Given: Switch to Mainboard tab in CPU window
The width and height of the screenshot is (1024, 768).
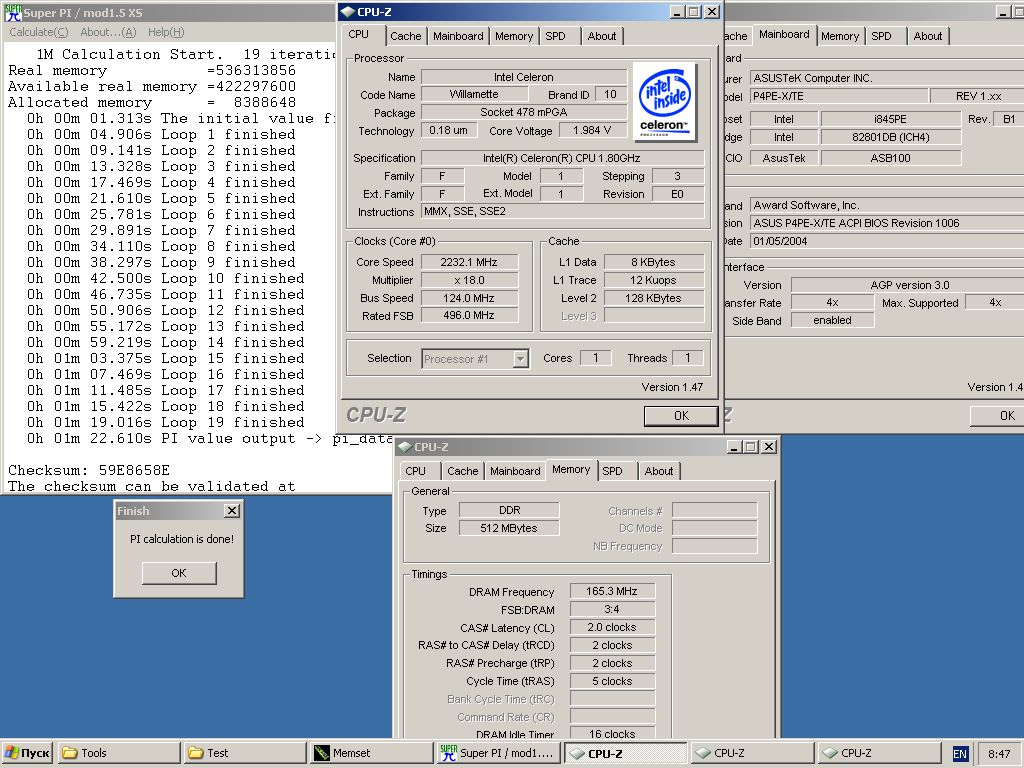Looking at the screenshot, I should [x=458, y=36].
